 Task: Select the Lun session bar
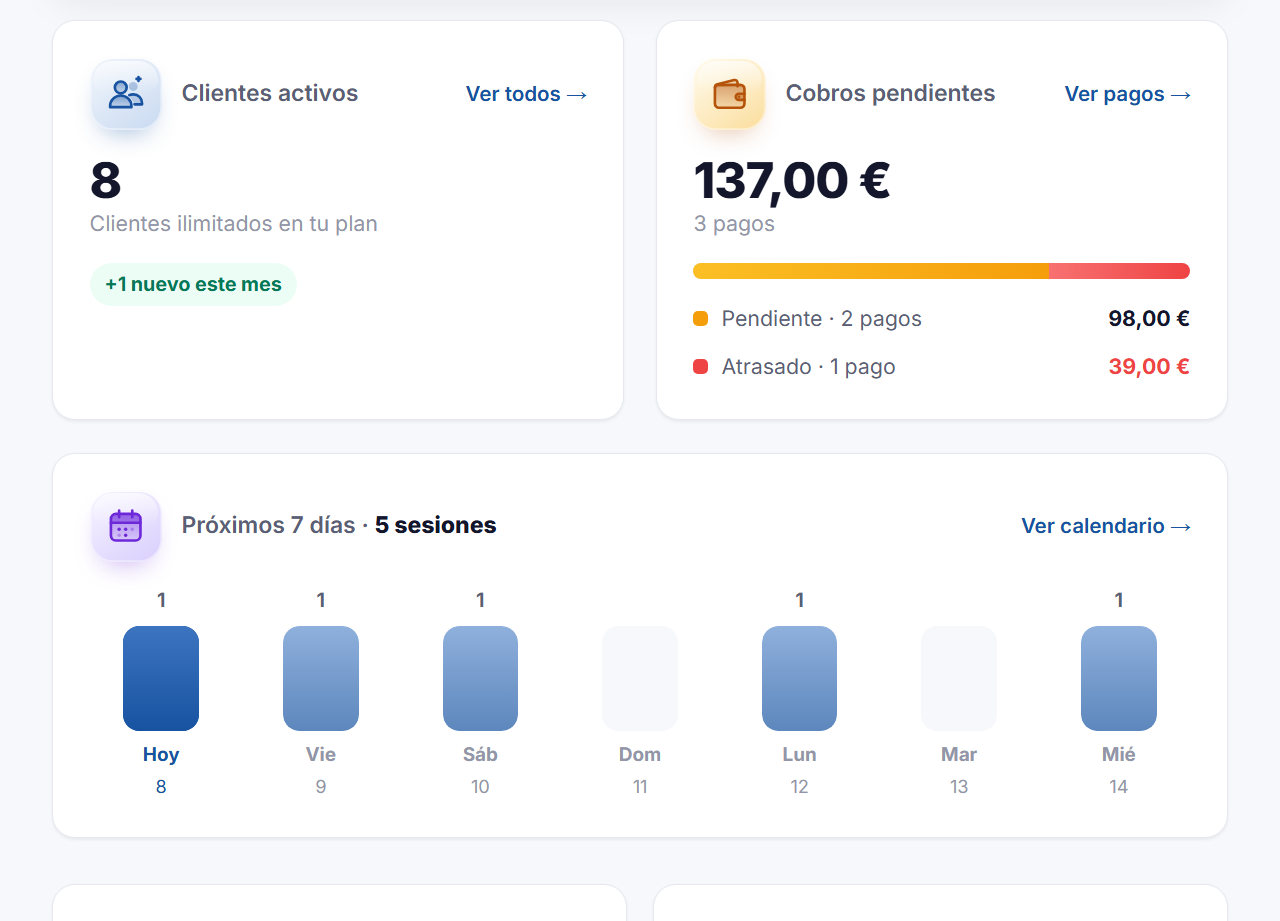tap(799, 678)
